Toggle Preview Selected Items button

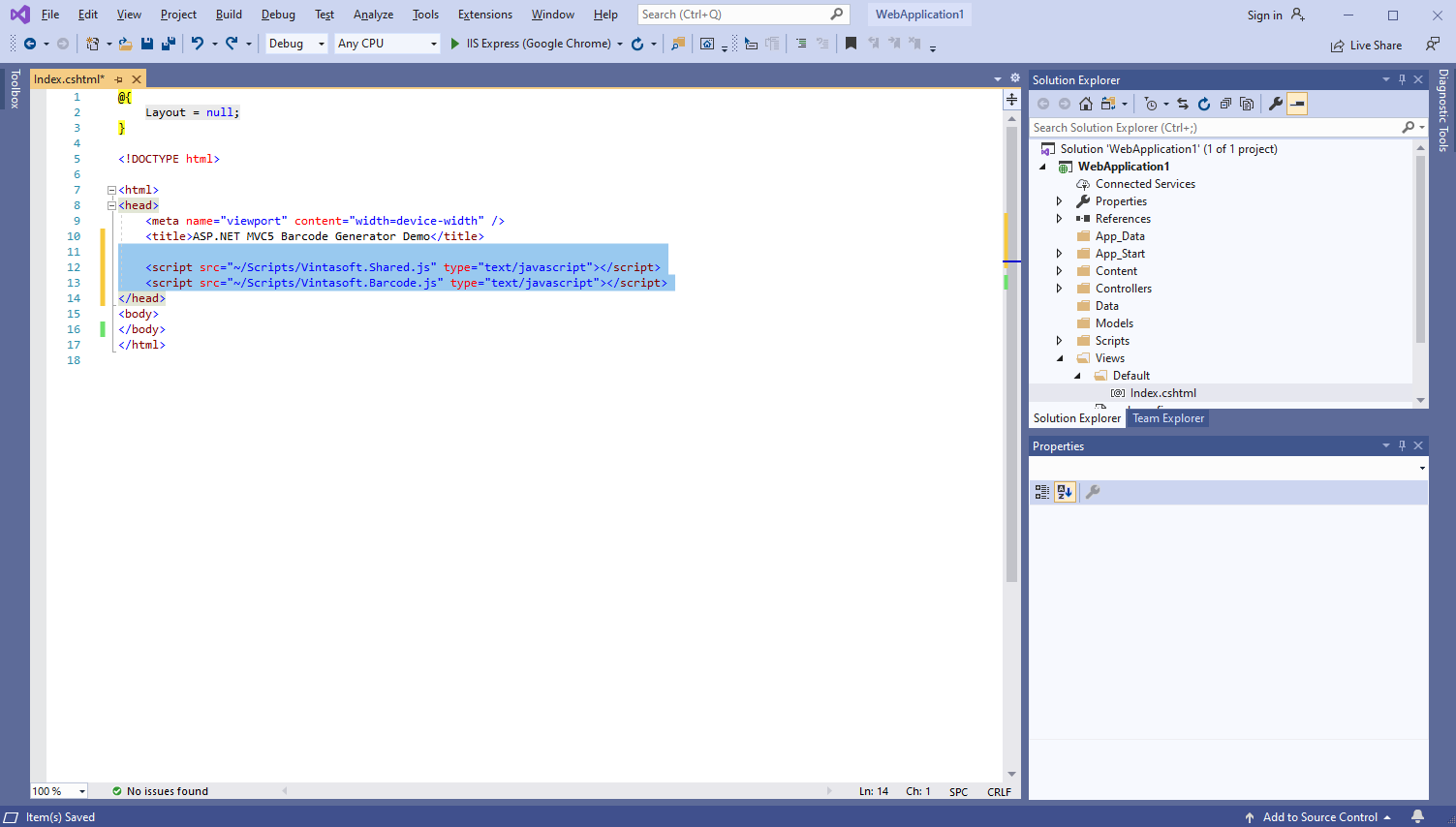pos(1297,104)
